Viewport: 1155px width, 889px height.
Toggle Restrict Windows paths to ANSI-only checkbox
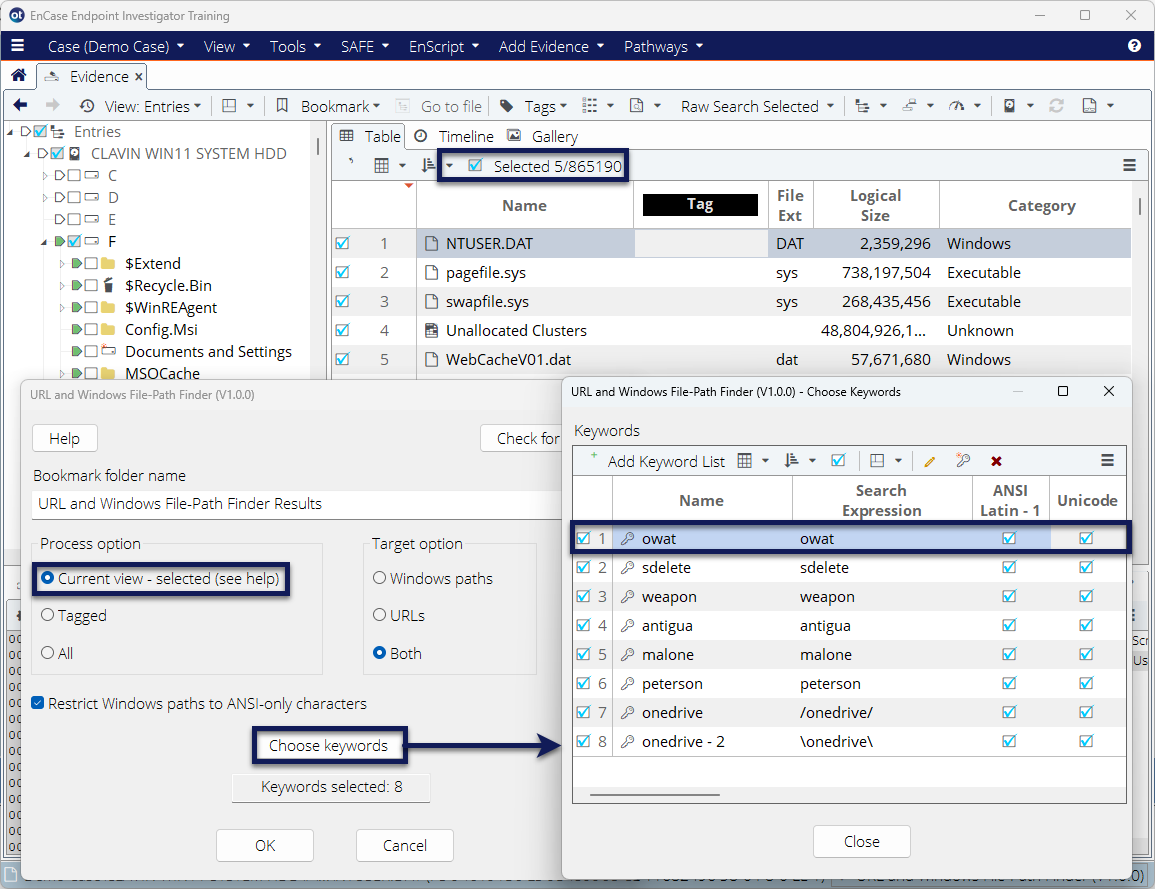38,703
